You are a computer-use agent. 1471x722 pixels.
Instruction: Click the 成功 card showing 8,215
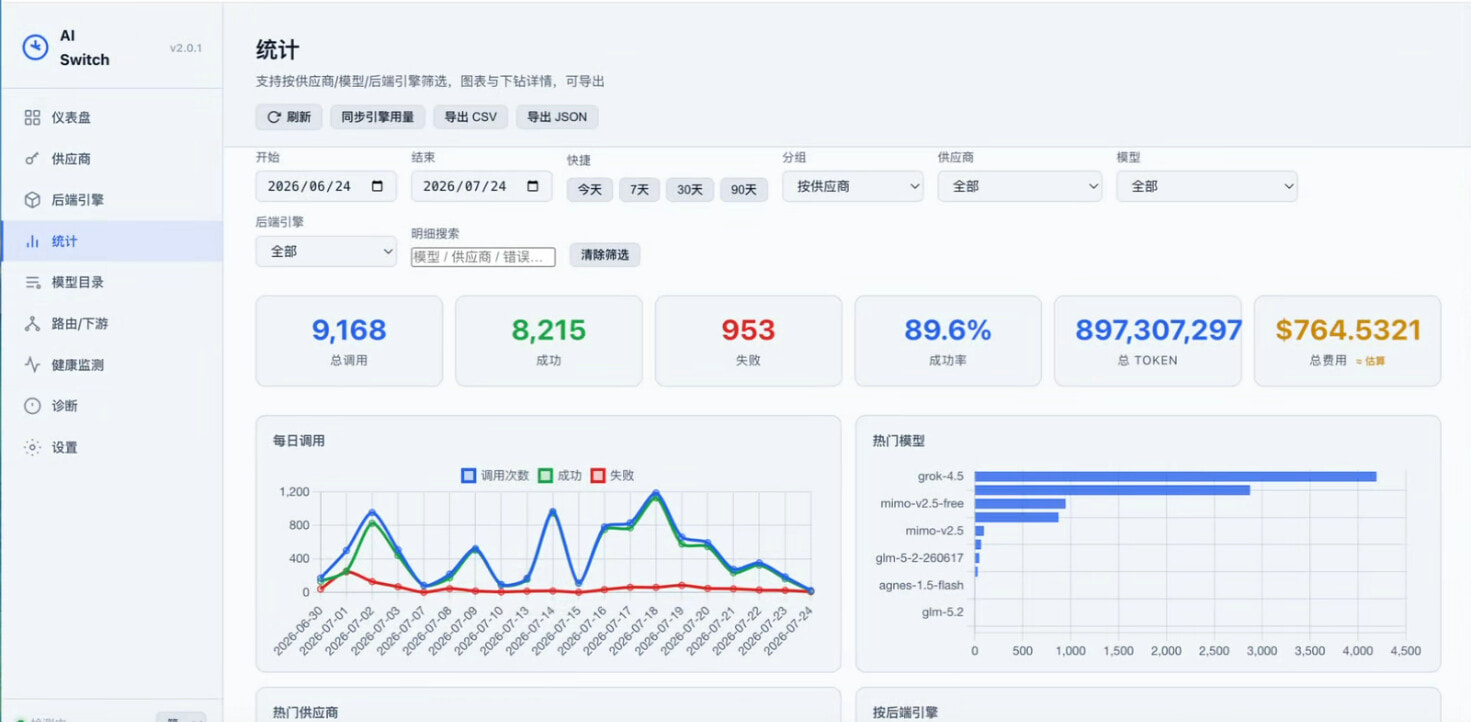tap(549, 341)
